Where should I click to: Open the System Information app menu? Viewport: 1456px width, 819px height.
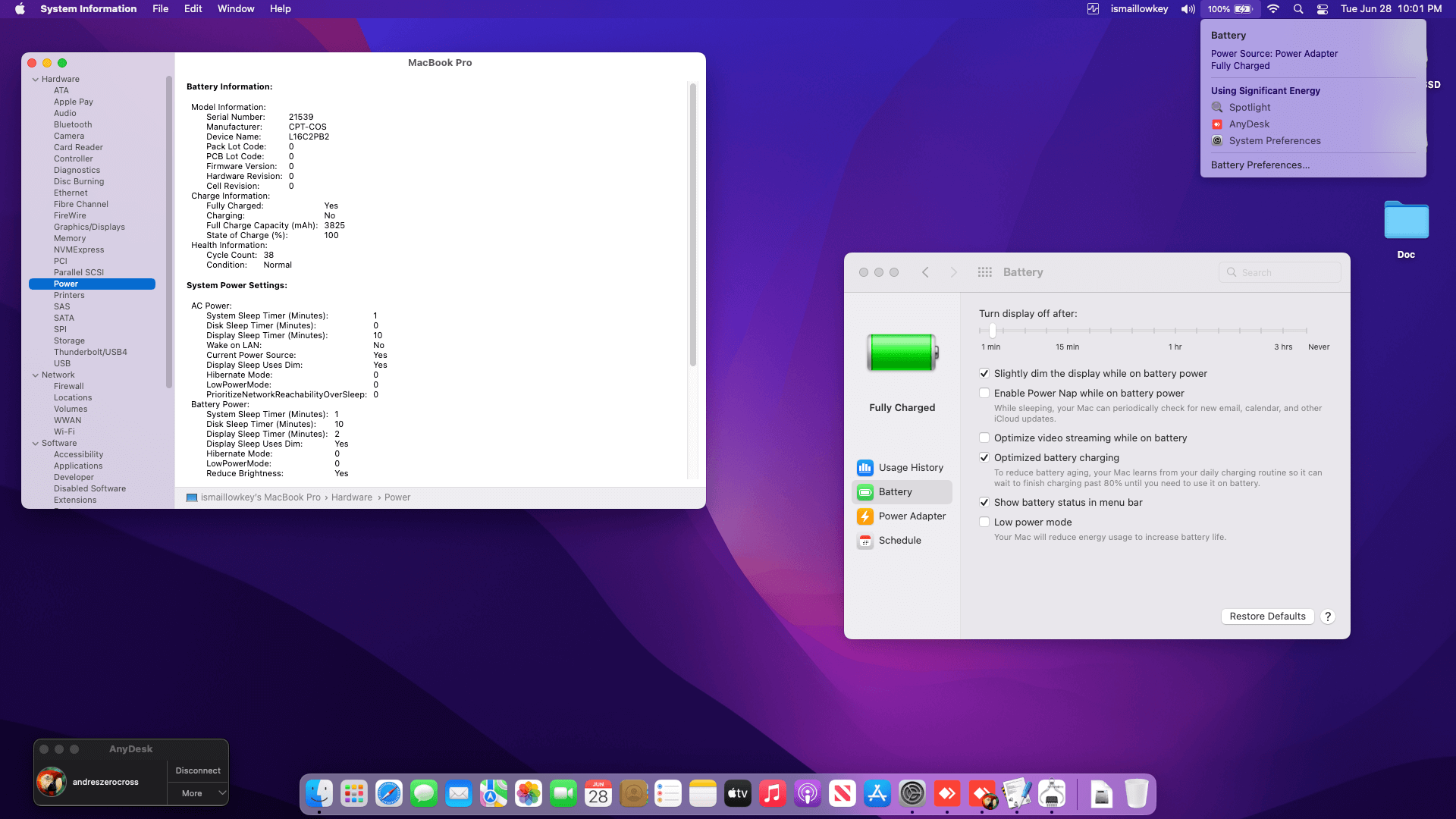[88, 9]
